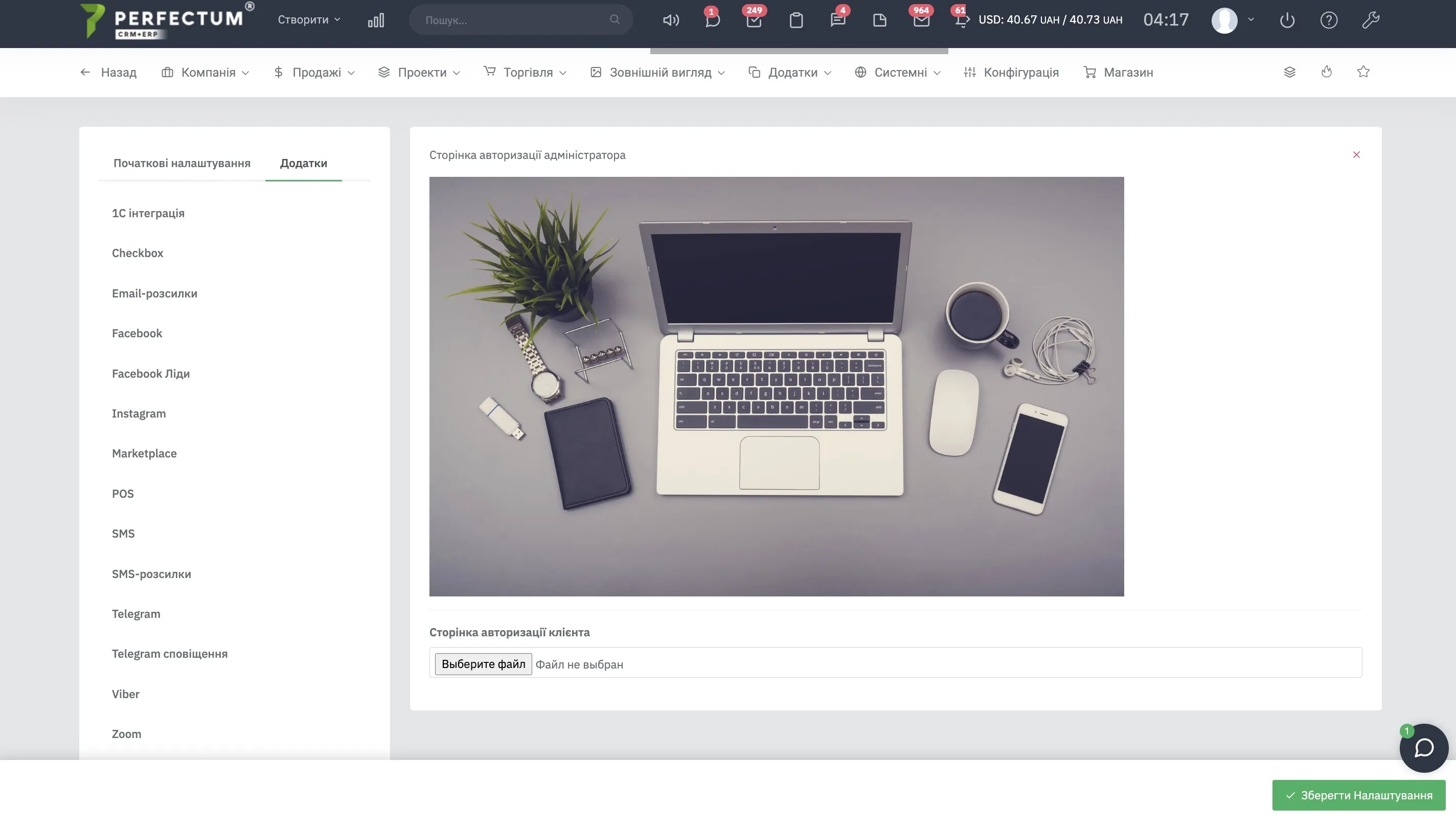Click the flame icon in menu bar
The height and width of the screenshot is (830, 1456).
(x=1327, y=72)
